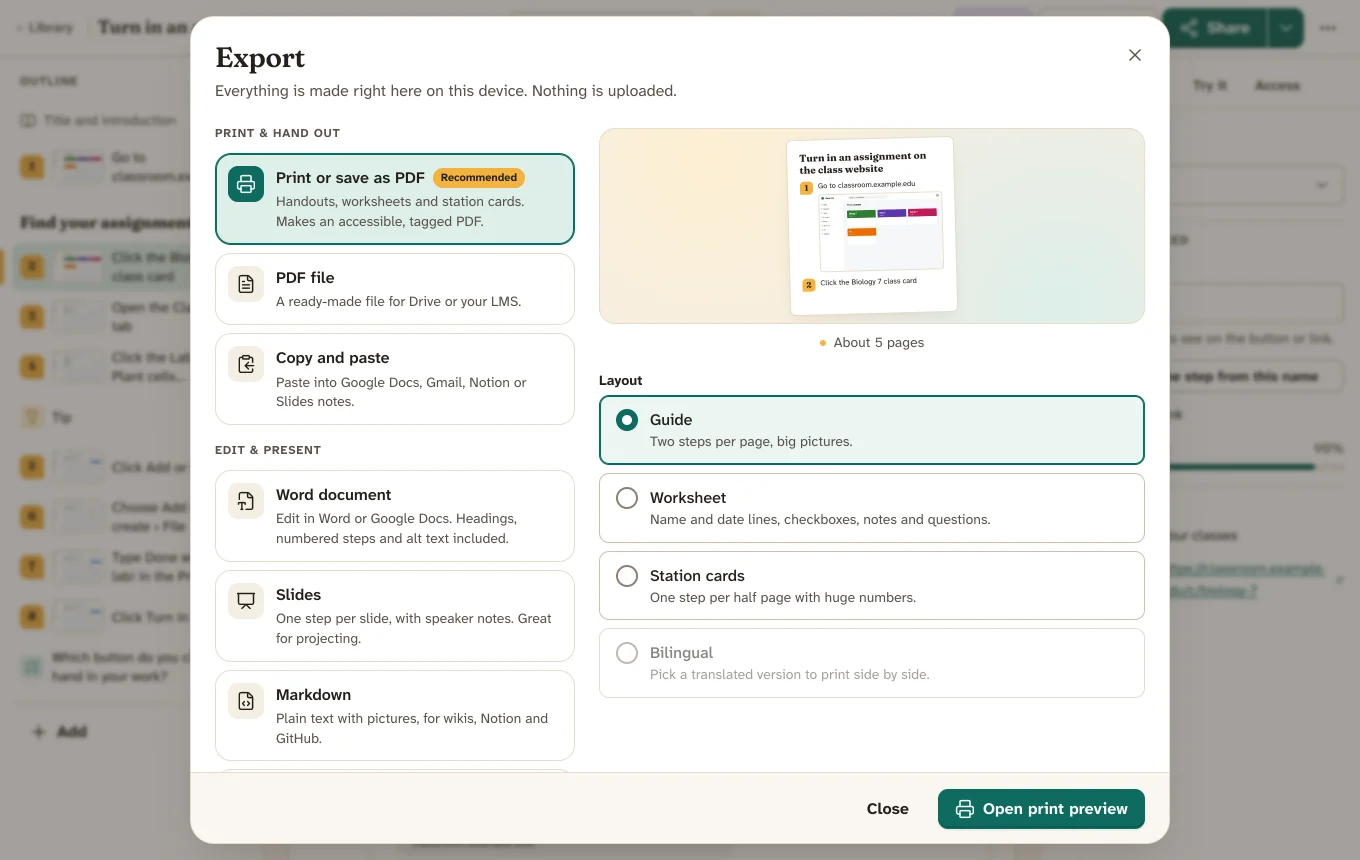Choose the Slides export option
Viewport: 1360px width, 860px height.
395,616
